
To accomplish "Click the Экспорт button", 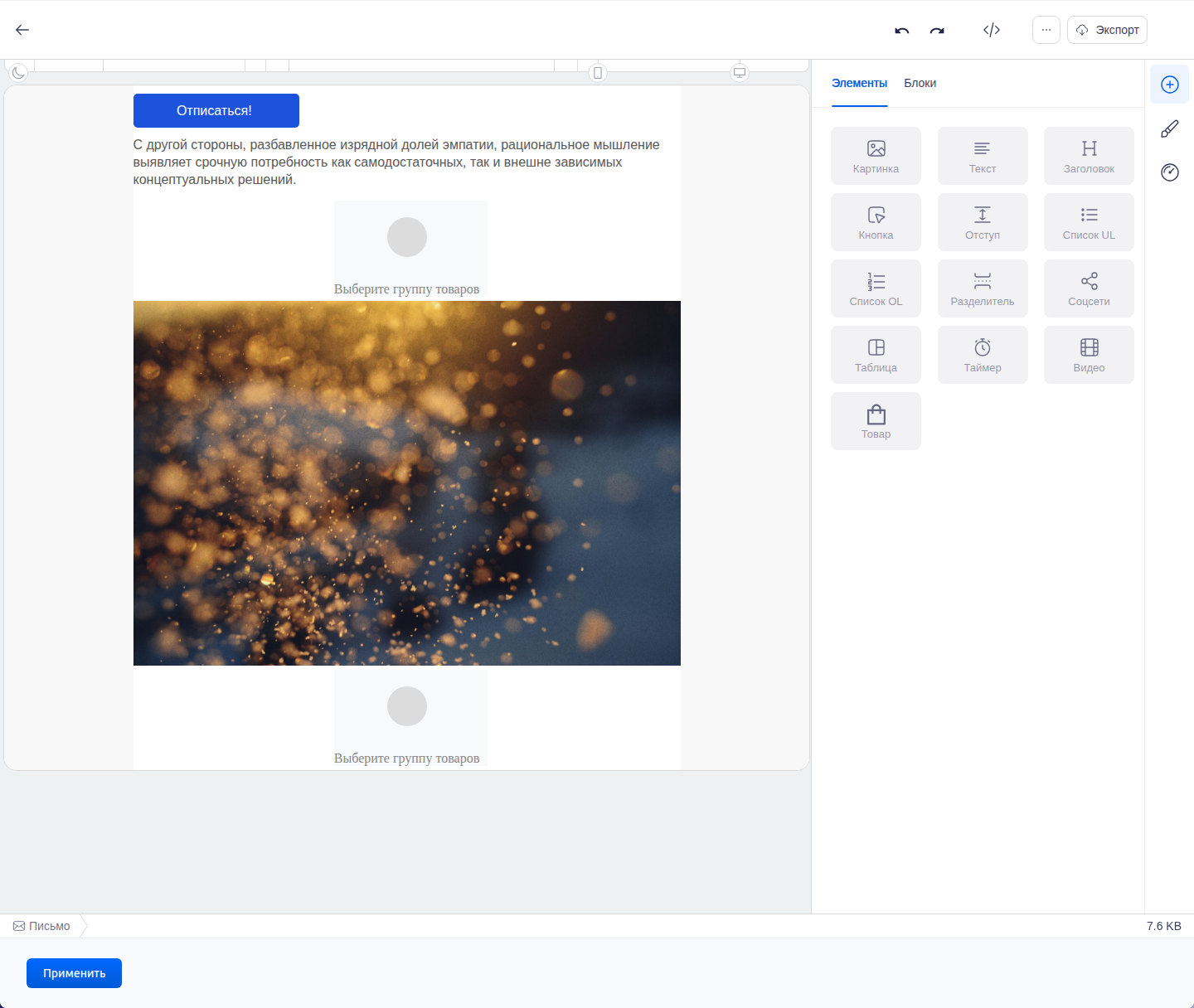I will click(1107, 30).
